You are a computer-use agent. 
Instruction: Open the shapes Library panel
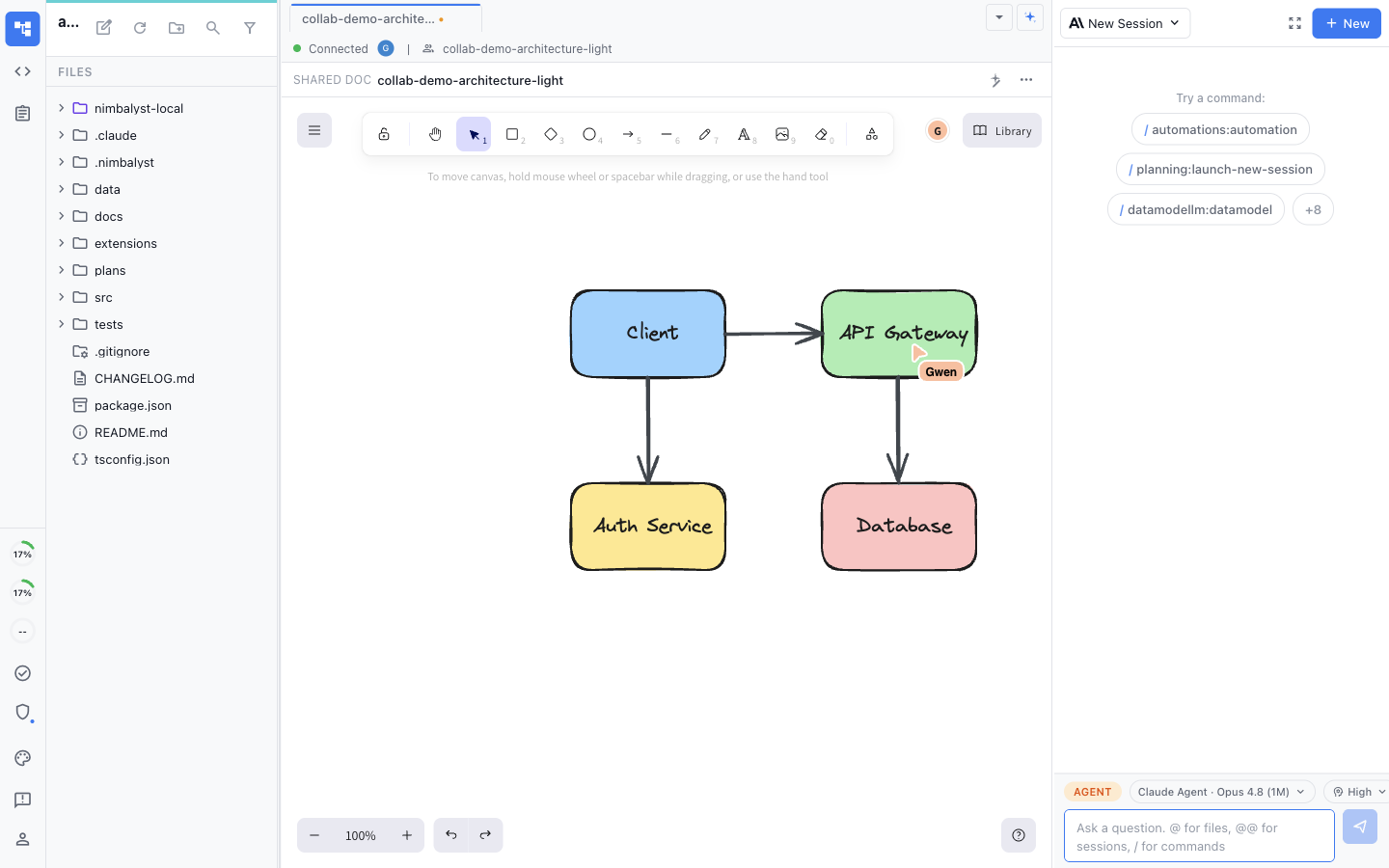[1002, 130]
